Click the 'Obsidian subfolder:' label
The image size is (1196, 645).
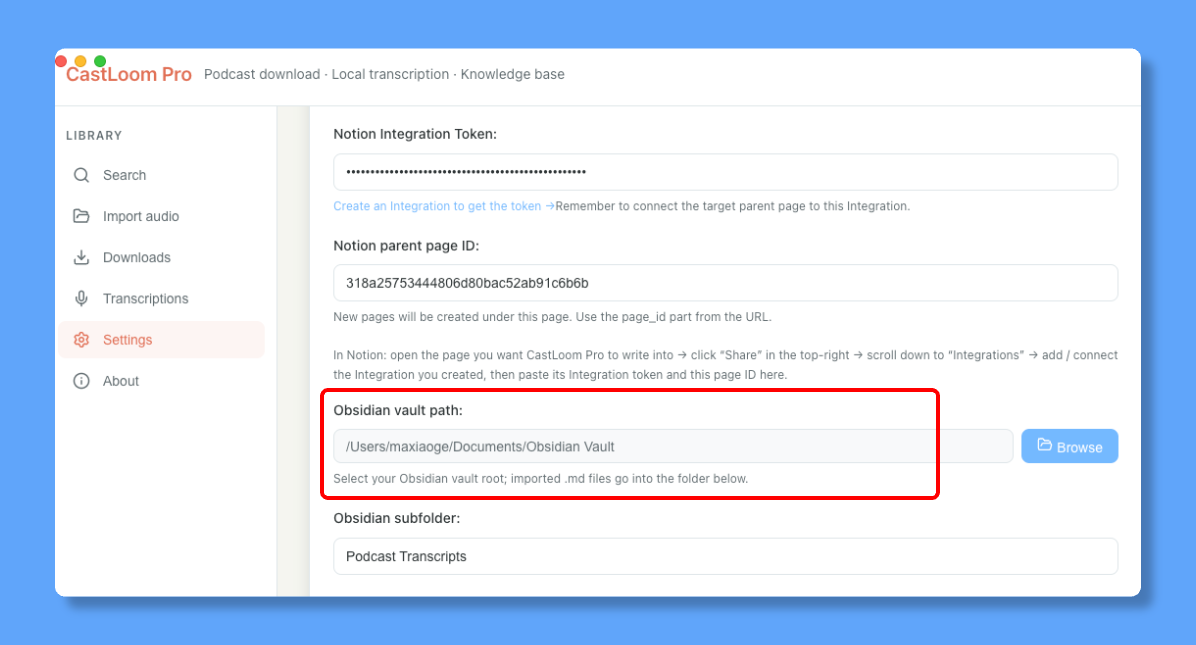click(397, 518)
